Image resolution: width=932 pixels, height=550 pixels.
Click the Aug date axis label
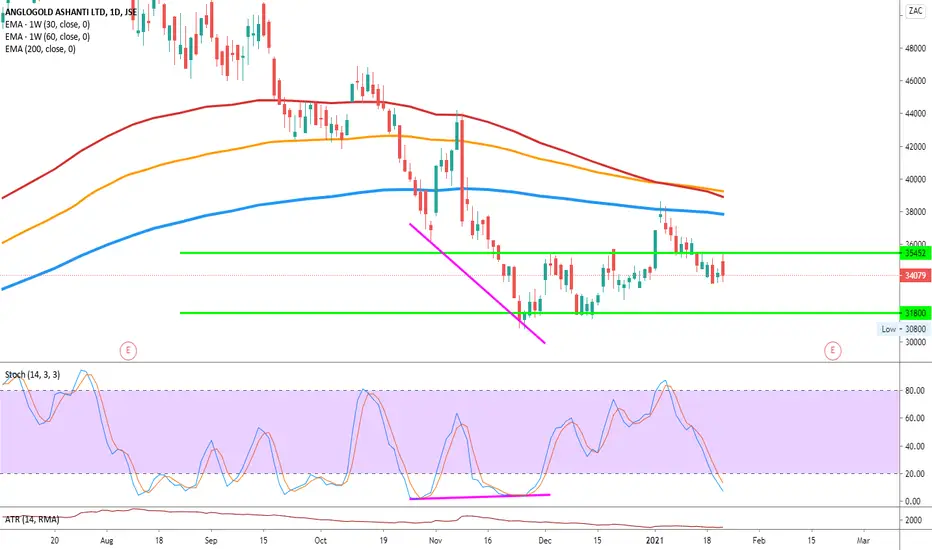107,540
